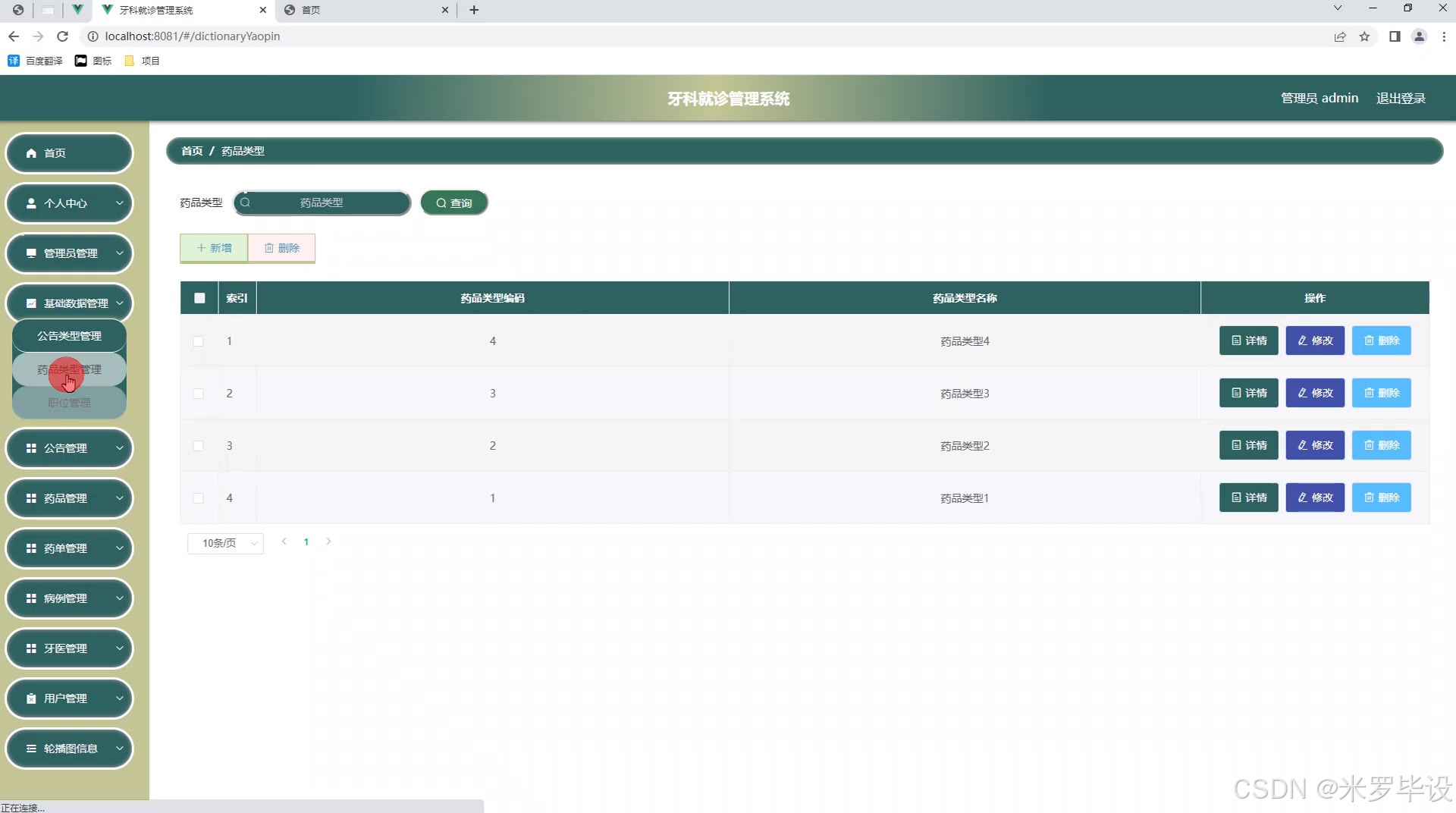Click 修改 for 药品类型1

click(x=1315, y=498)
